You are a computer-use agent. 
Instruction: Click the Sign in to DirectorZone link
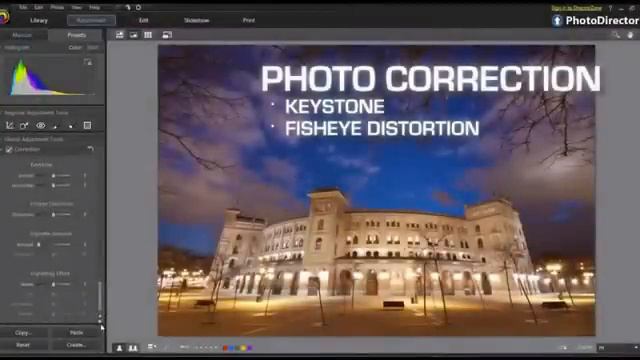pos(576,8)
